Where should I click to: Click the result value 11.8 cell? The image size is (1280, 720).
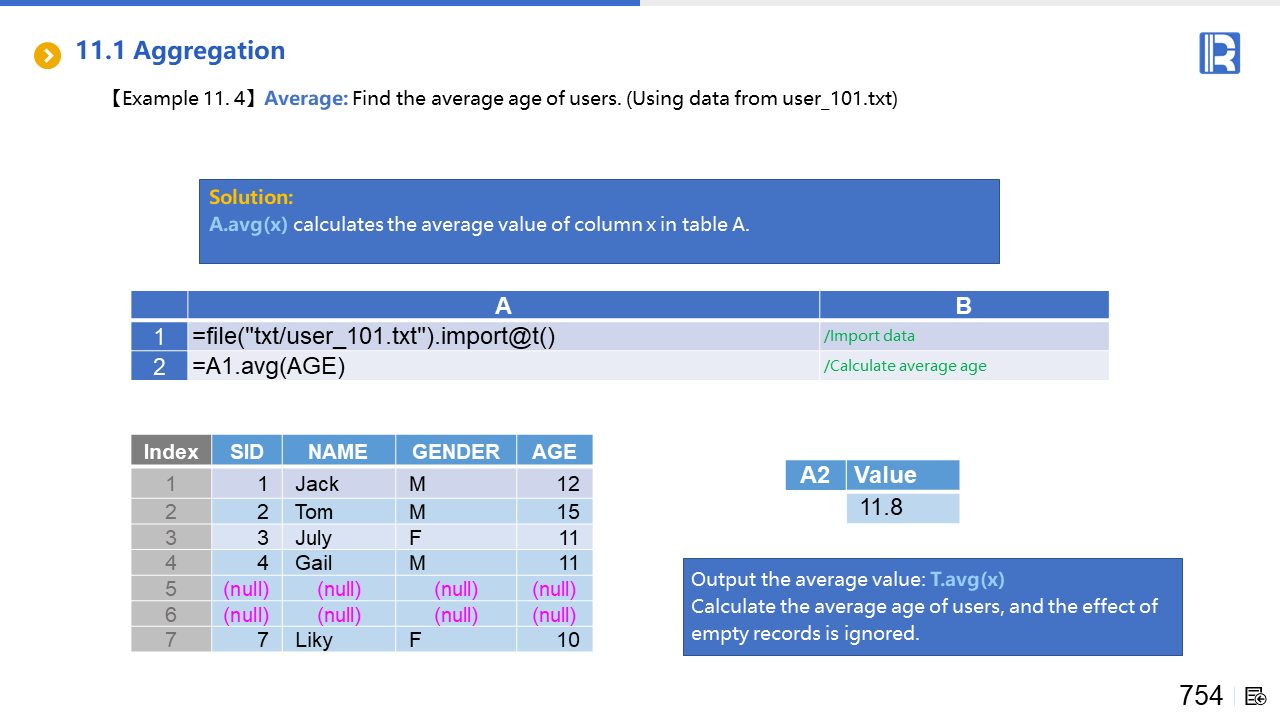click(902, 508)
